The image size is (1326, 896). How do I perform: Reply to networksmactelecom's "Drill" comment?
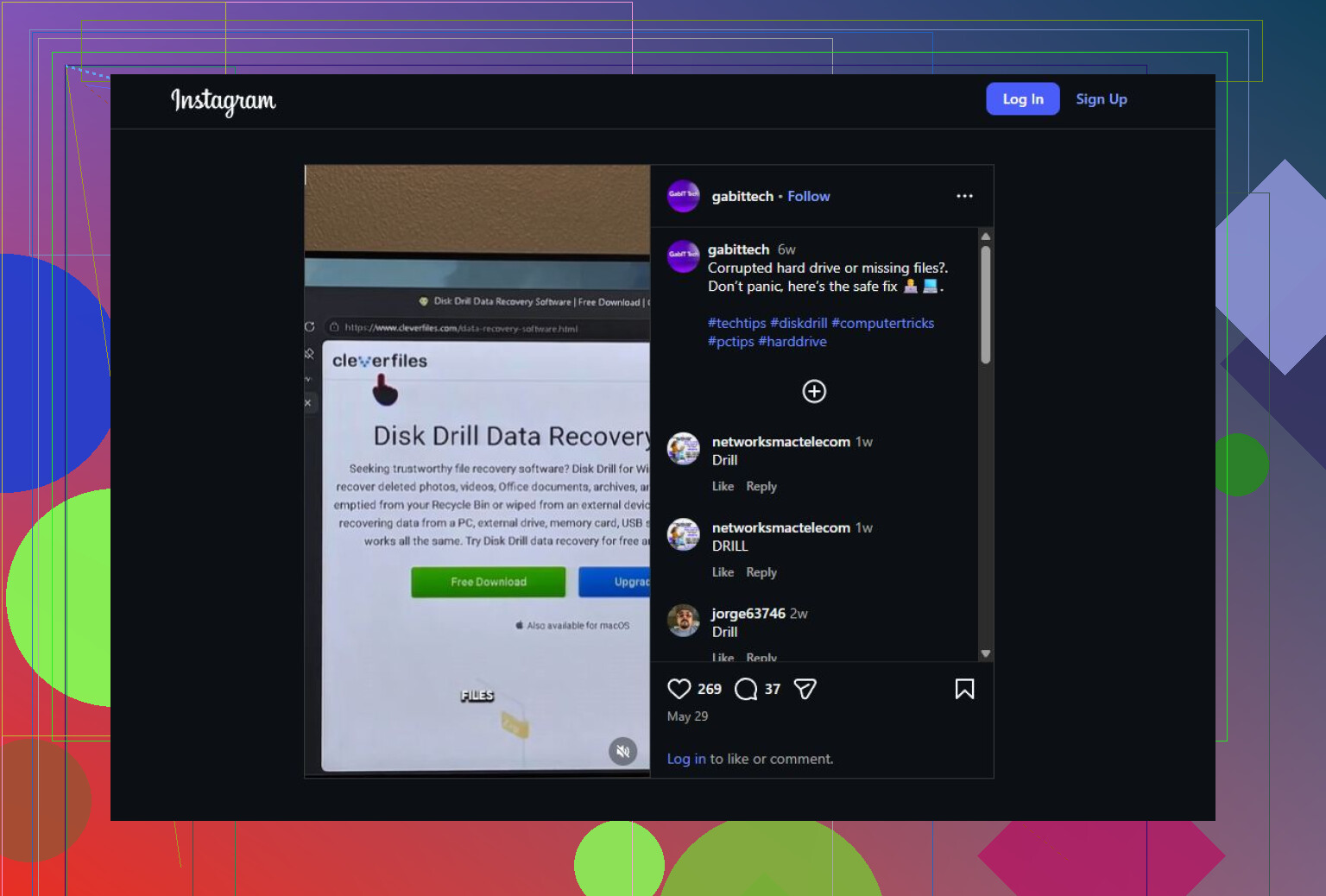pyautogui.click(x=761, y=486)
